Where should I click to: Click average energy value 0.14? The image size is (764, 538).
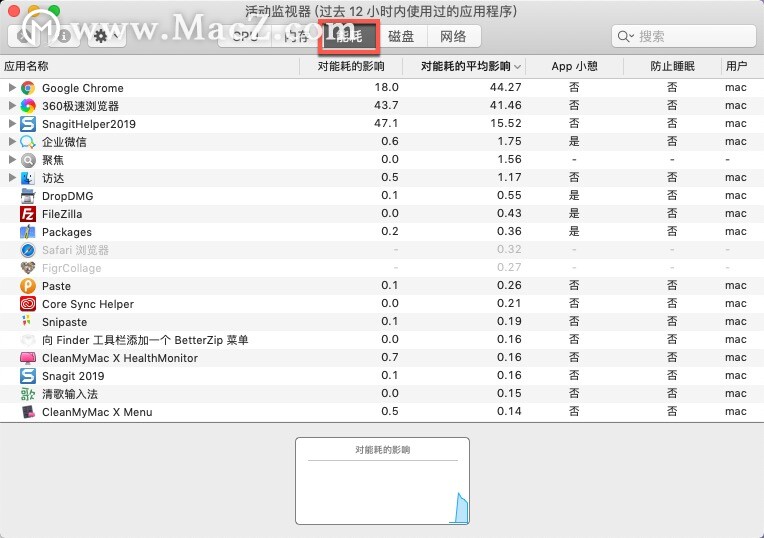(x=509, y=411)
